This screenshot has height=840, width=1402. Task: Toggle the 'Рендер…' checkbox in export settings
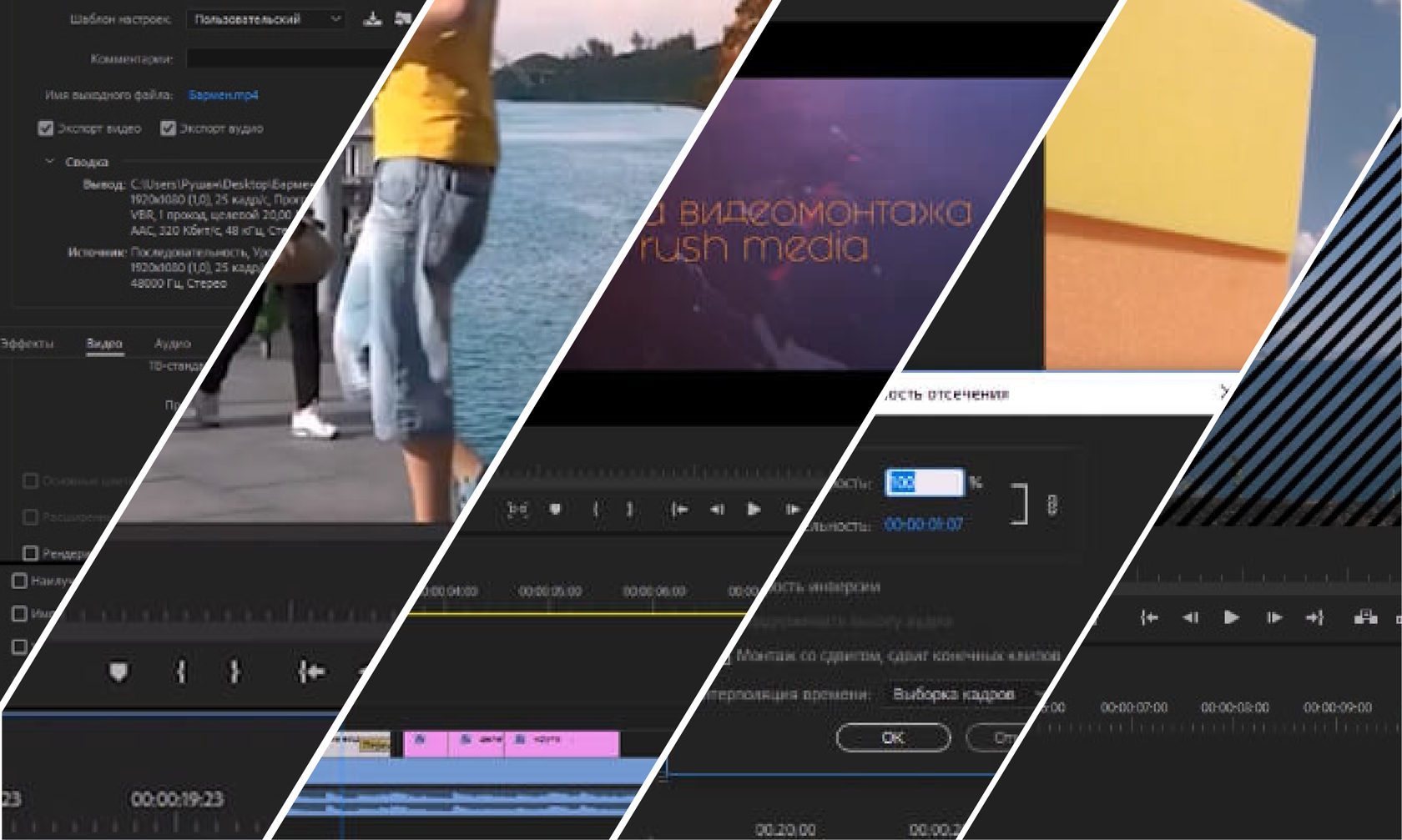click(31, 552)
